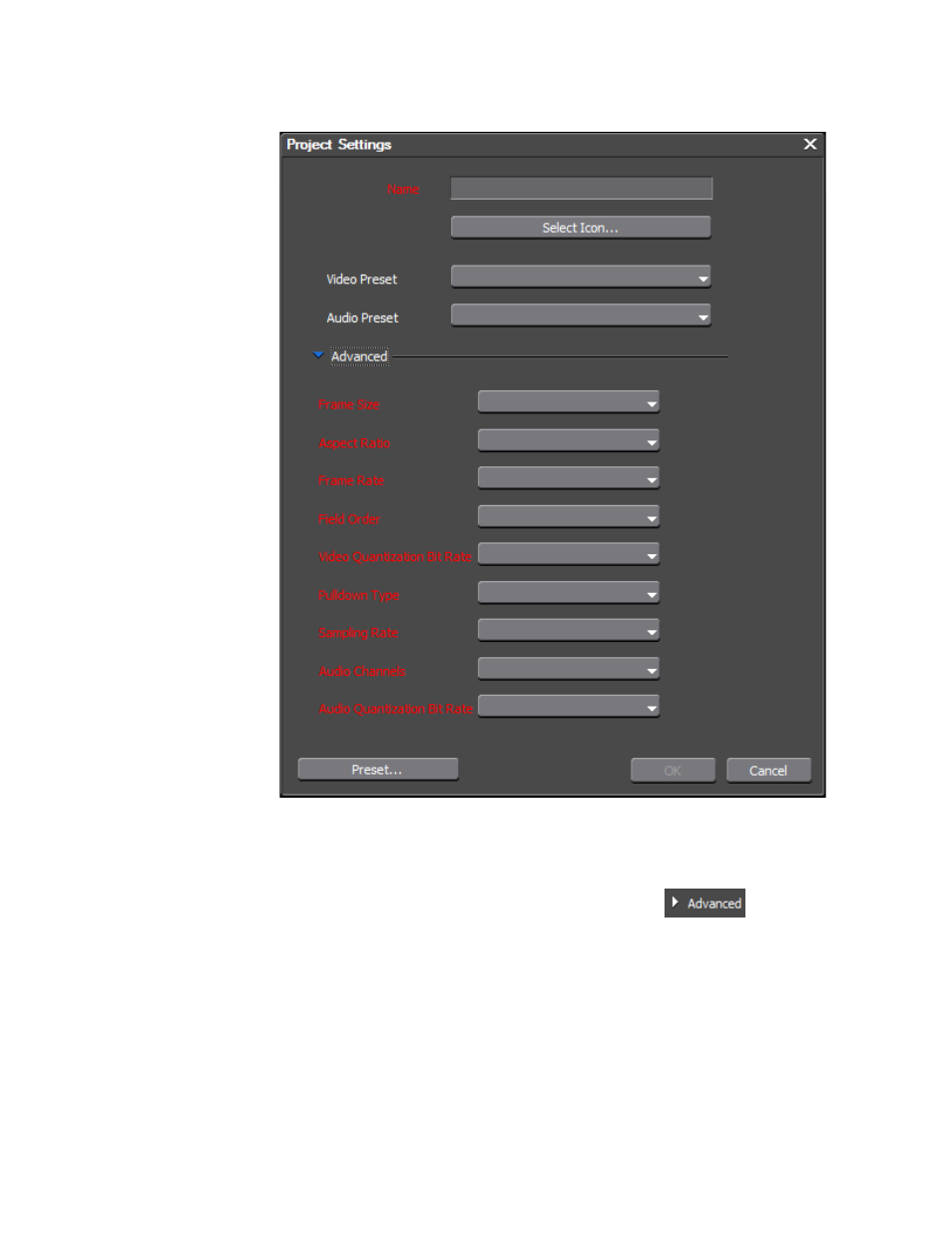This screenshot has width=952, height=1233.
Task: Expand the standalone Advanced button below dialog
Action: (705, 903)
